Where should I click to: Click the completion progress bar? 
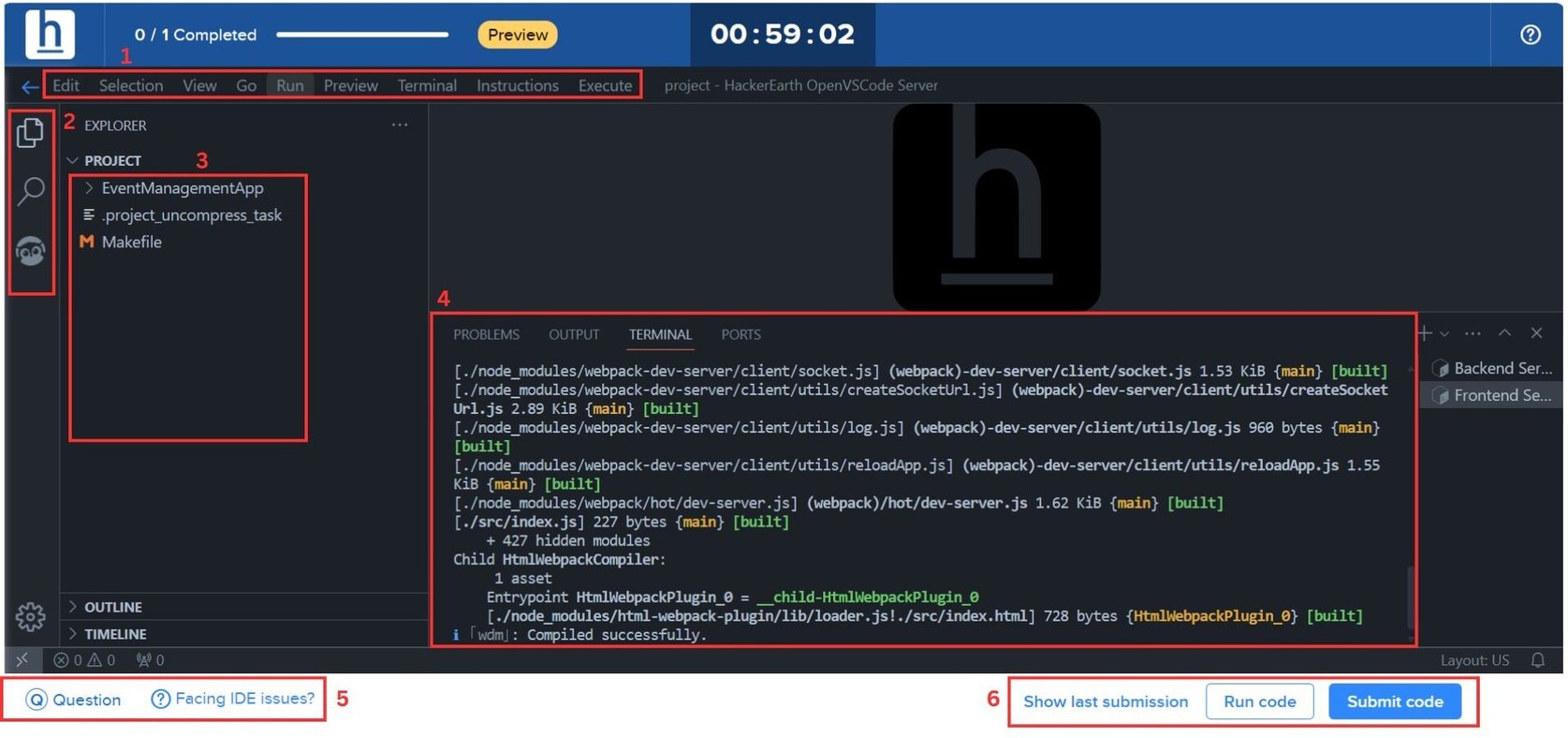pos(362,35)
